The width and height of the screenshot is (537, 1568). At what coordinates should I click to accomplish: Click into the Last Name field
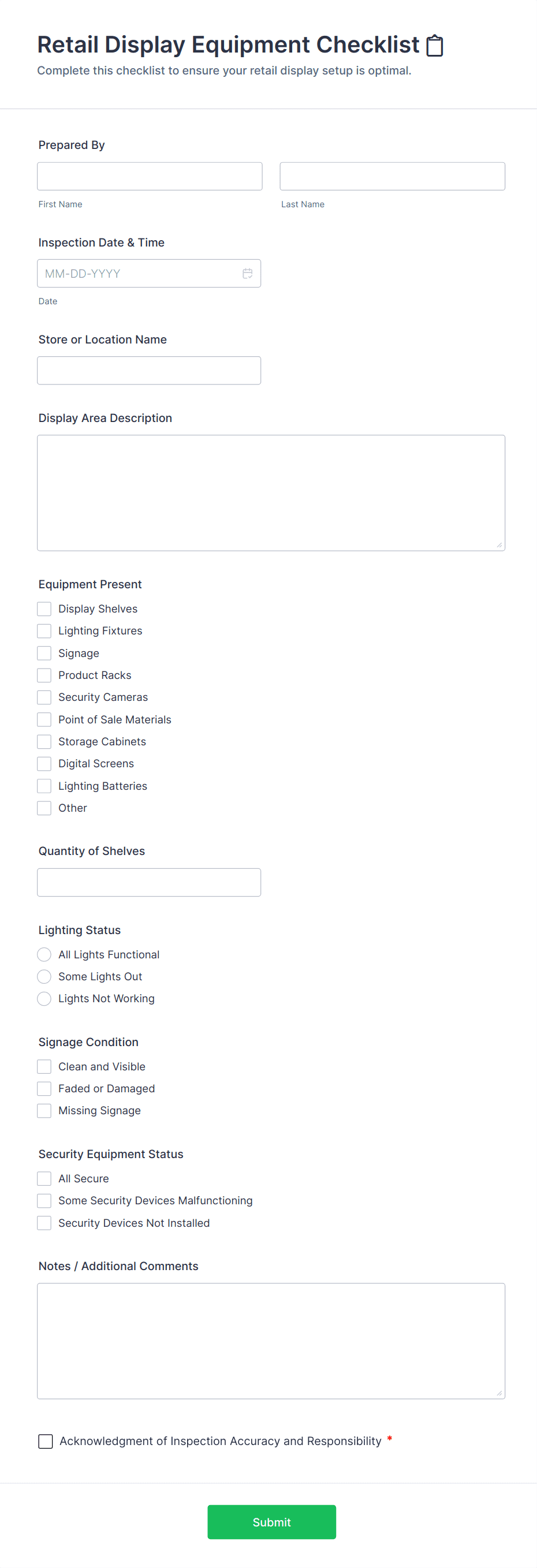point(392,177)
